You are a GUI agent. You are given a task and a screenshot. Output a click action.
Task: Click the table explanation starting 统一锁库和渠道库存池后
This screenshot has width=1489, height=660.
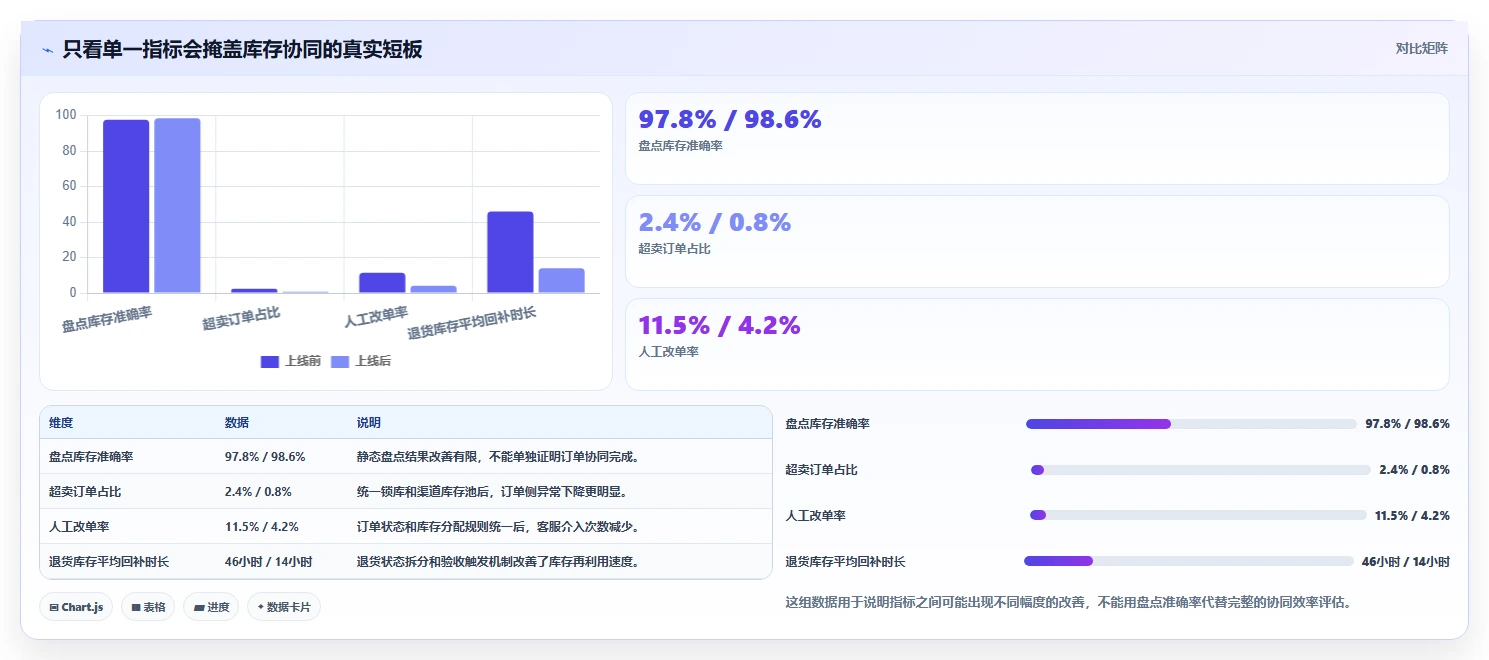point(492,492)
